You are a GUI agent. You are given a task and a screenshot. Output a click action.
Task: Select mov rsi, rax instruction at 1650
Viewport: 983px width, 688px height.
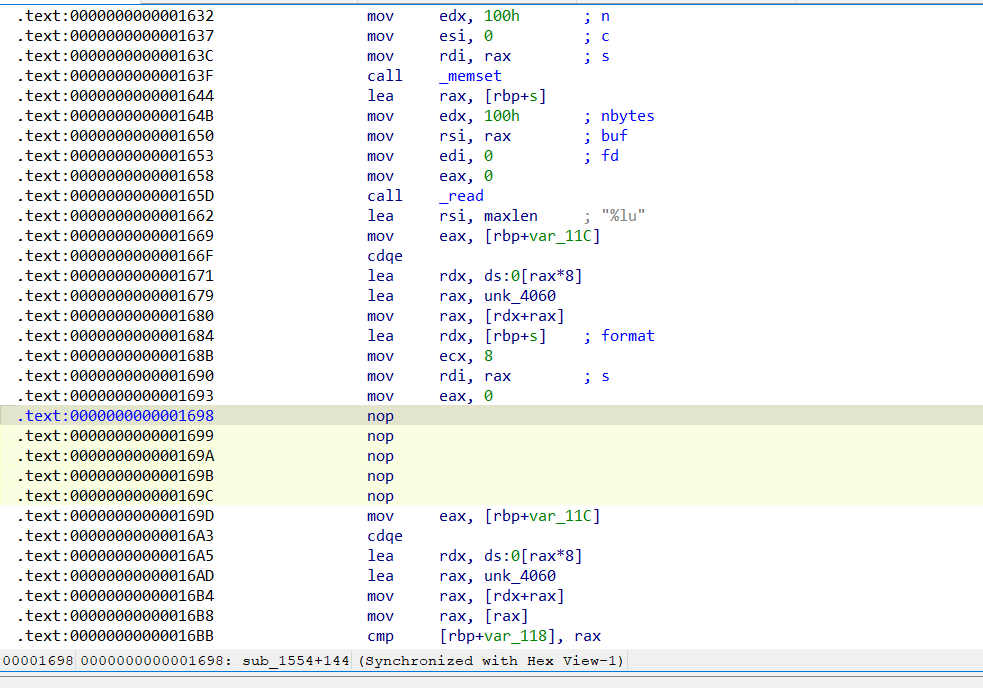pyautogui.click(x=439, y=136)
